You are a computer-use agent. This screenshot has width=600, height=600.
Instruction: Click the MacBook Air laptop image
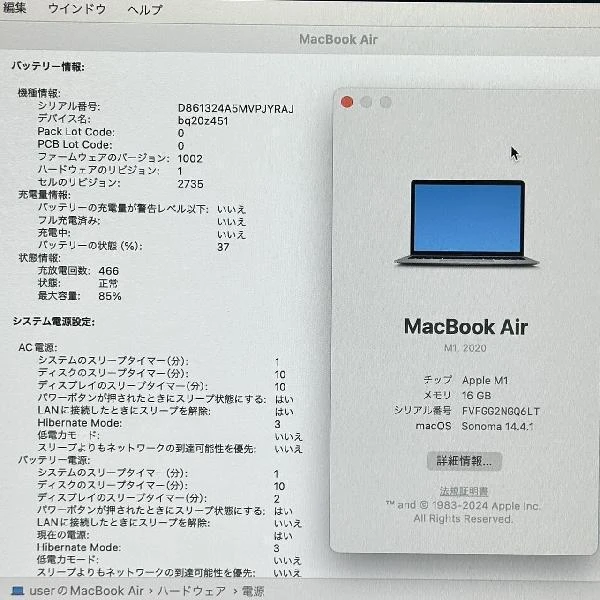[x=467, y=222]
